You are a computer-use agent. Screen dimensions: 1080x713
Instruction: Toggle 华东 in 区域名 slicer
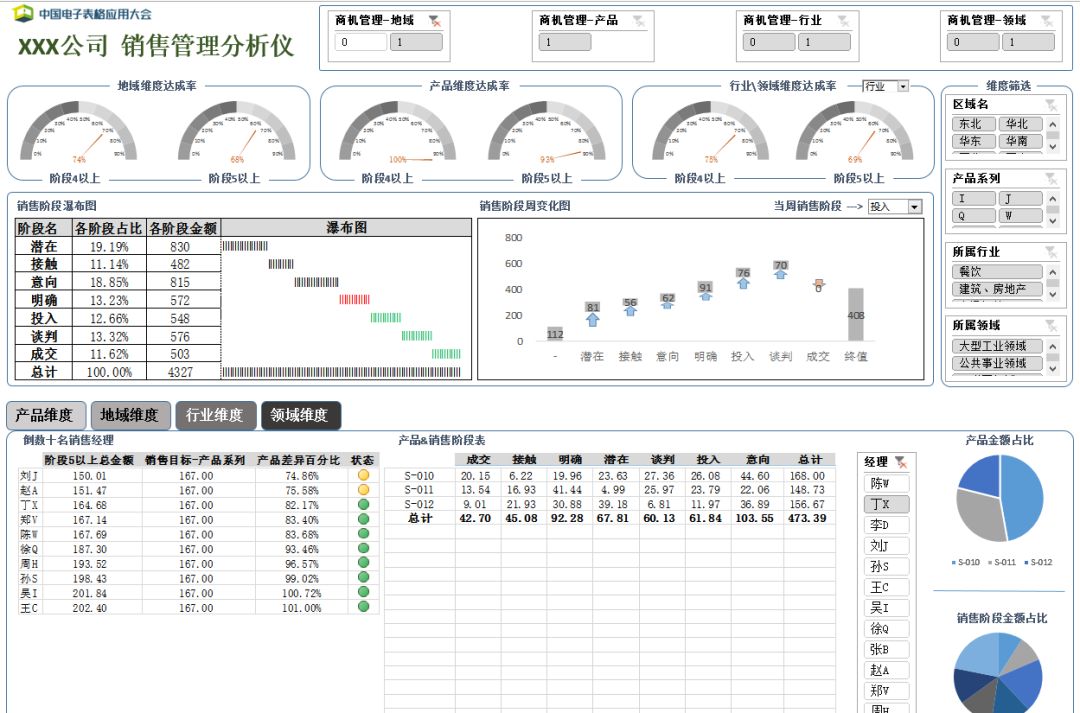pyautogui.click(x=973, y=141)
